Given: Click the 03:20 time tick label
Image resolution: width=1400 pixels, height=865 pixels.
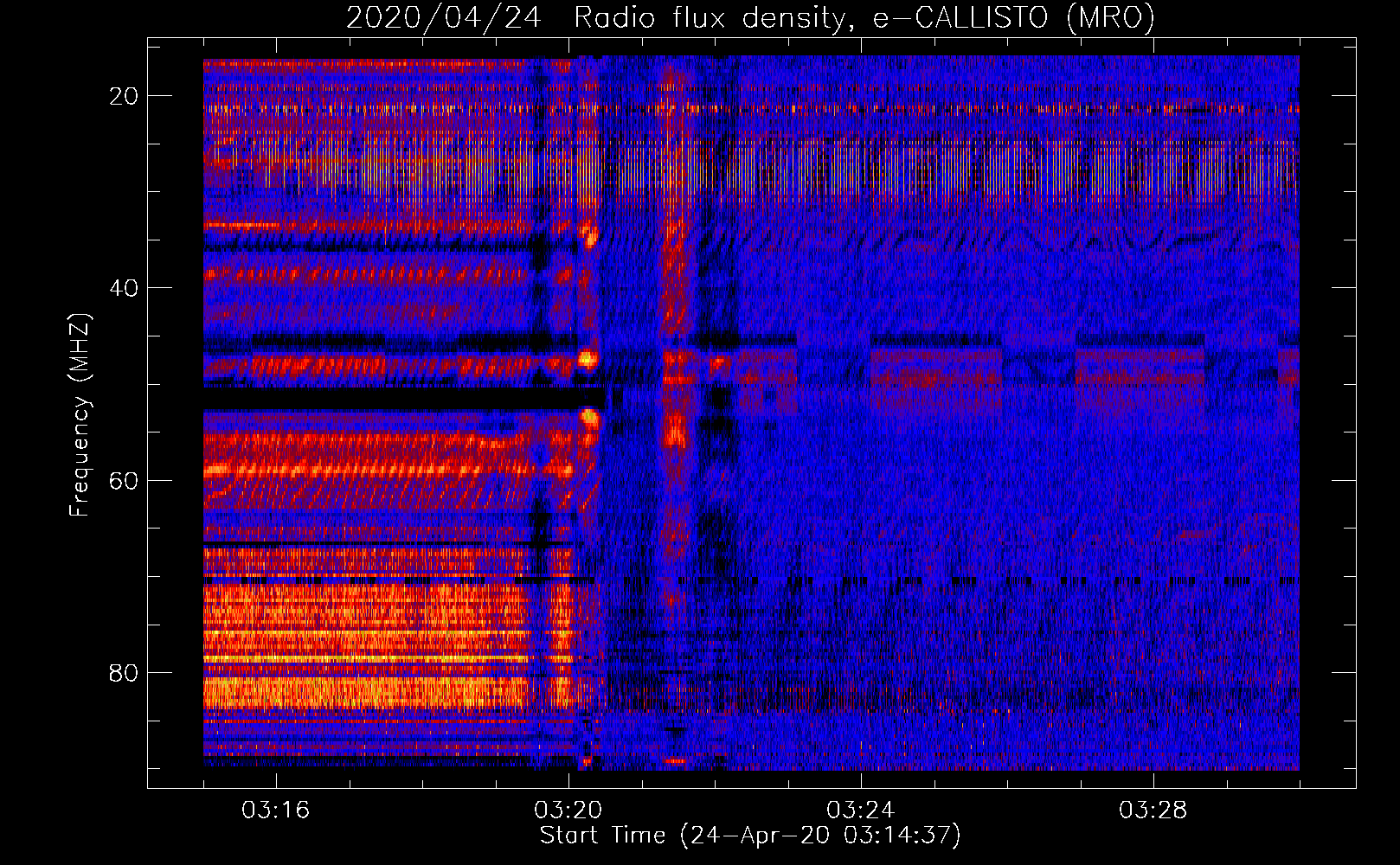Looking at the screenshot, I should pos(568,811).
